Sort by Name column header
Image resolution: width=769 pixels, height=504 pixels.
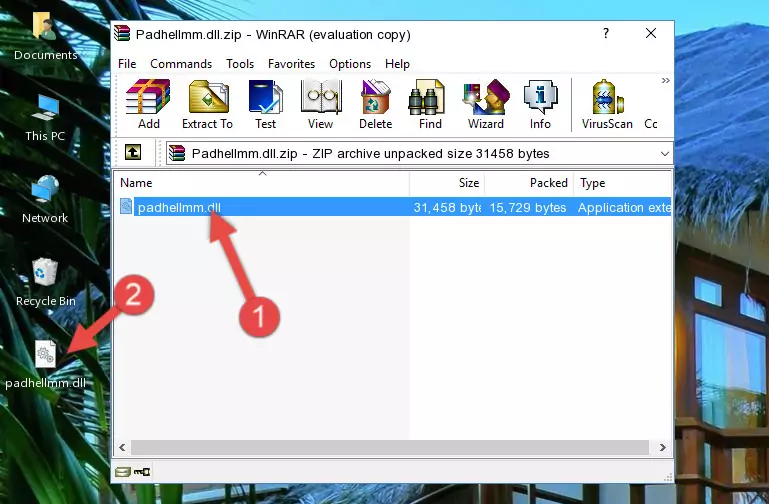pos(262,183)
